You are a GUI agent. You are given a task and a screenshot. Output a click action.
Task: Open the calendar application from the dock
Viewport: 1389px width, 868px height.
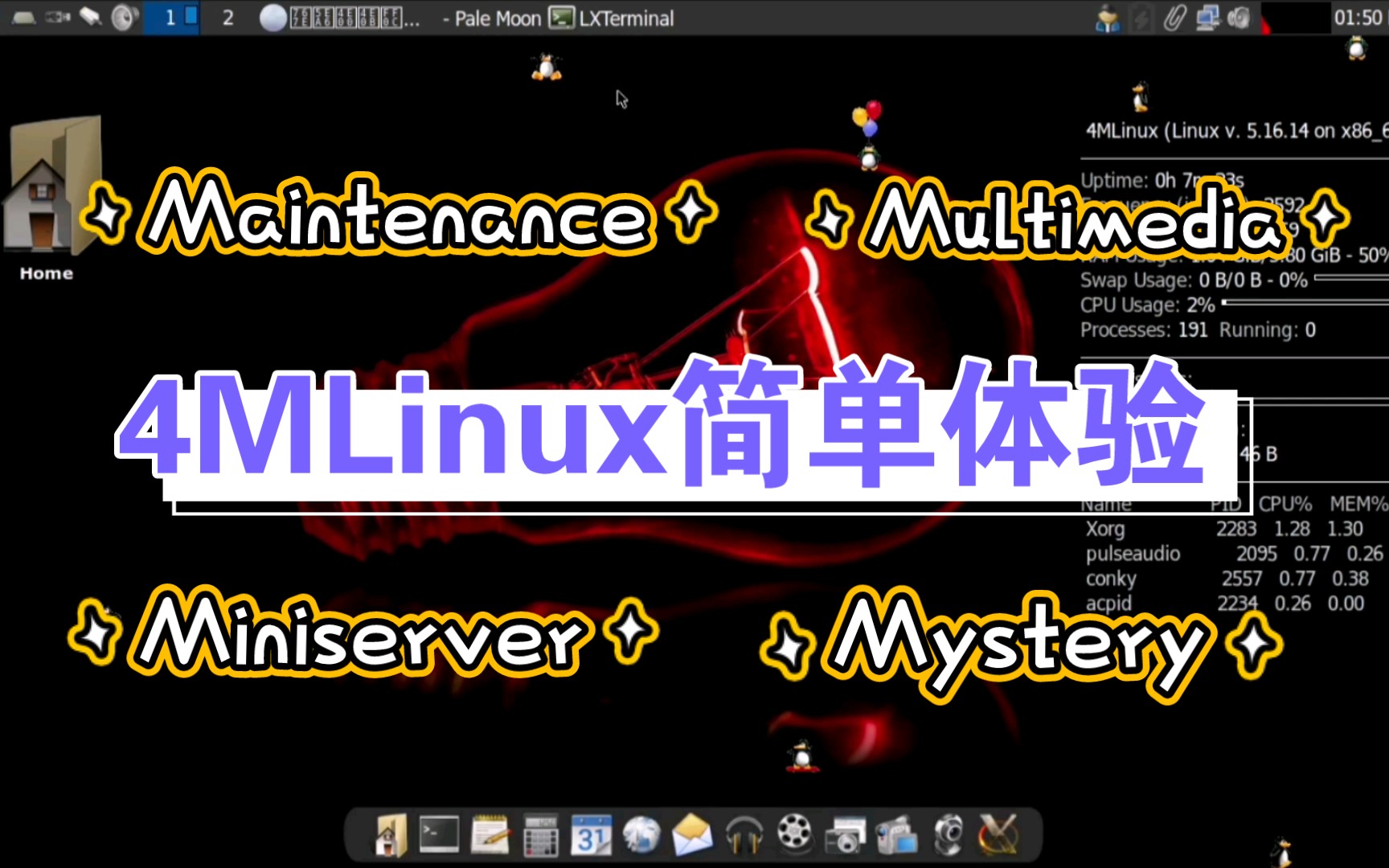point(592,836)
